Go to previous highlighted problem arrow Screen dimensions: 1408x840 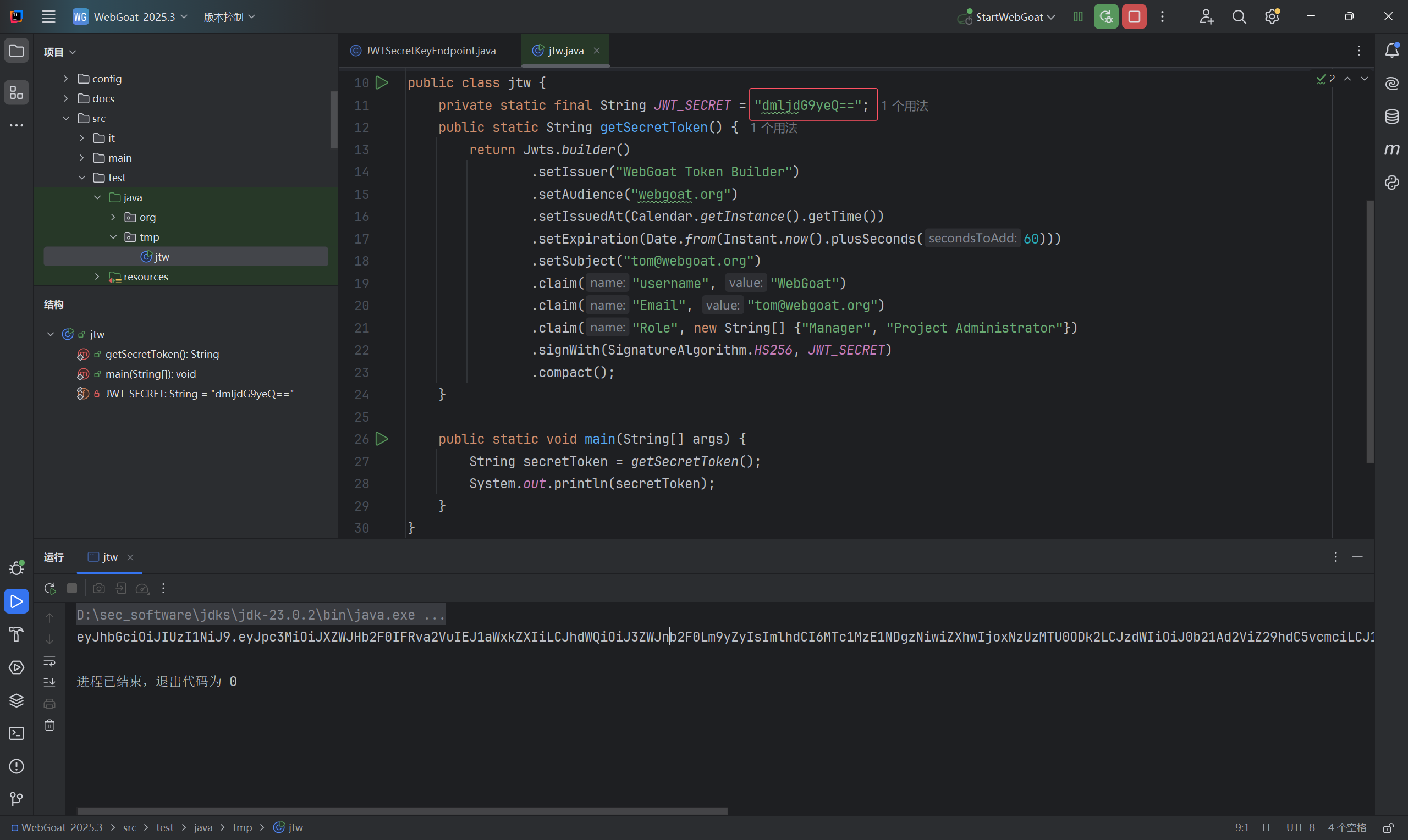(x=1347, y=79)
